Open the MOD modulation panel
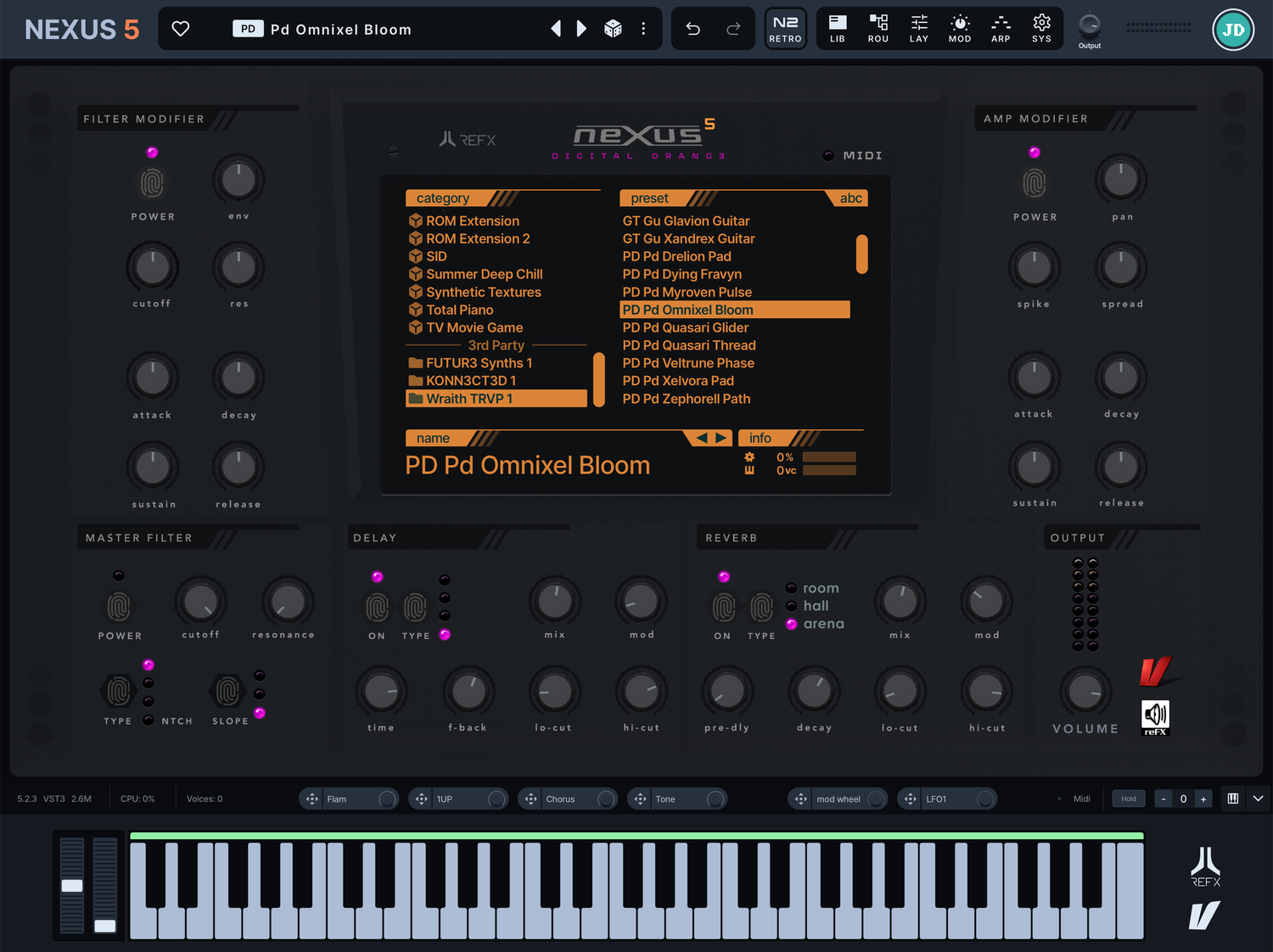This screenshot has width=1273, height=952. [x=959, y=28]
